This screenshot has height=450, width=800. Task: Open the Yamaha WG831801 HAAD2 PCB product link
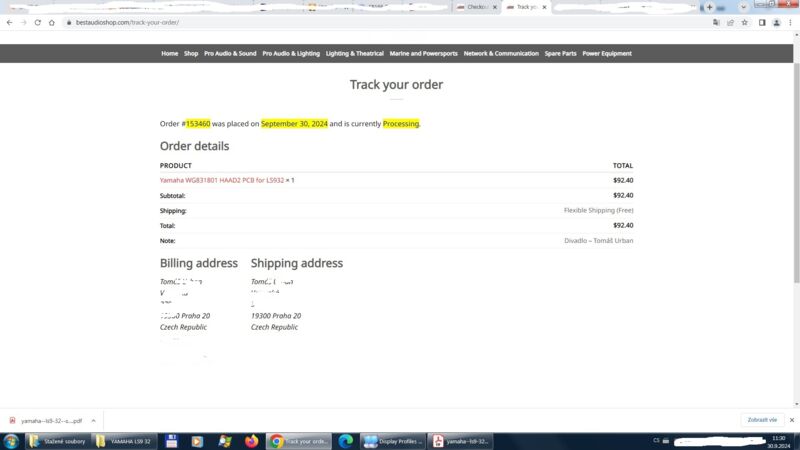(x=222, y=180)
